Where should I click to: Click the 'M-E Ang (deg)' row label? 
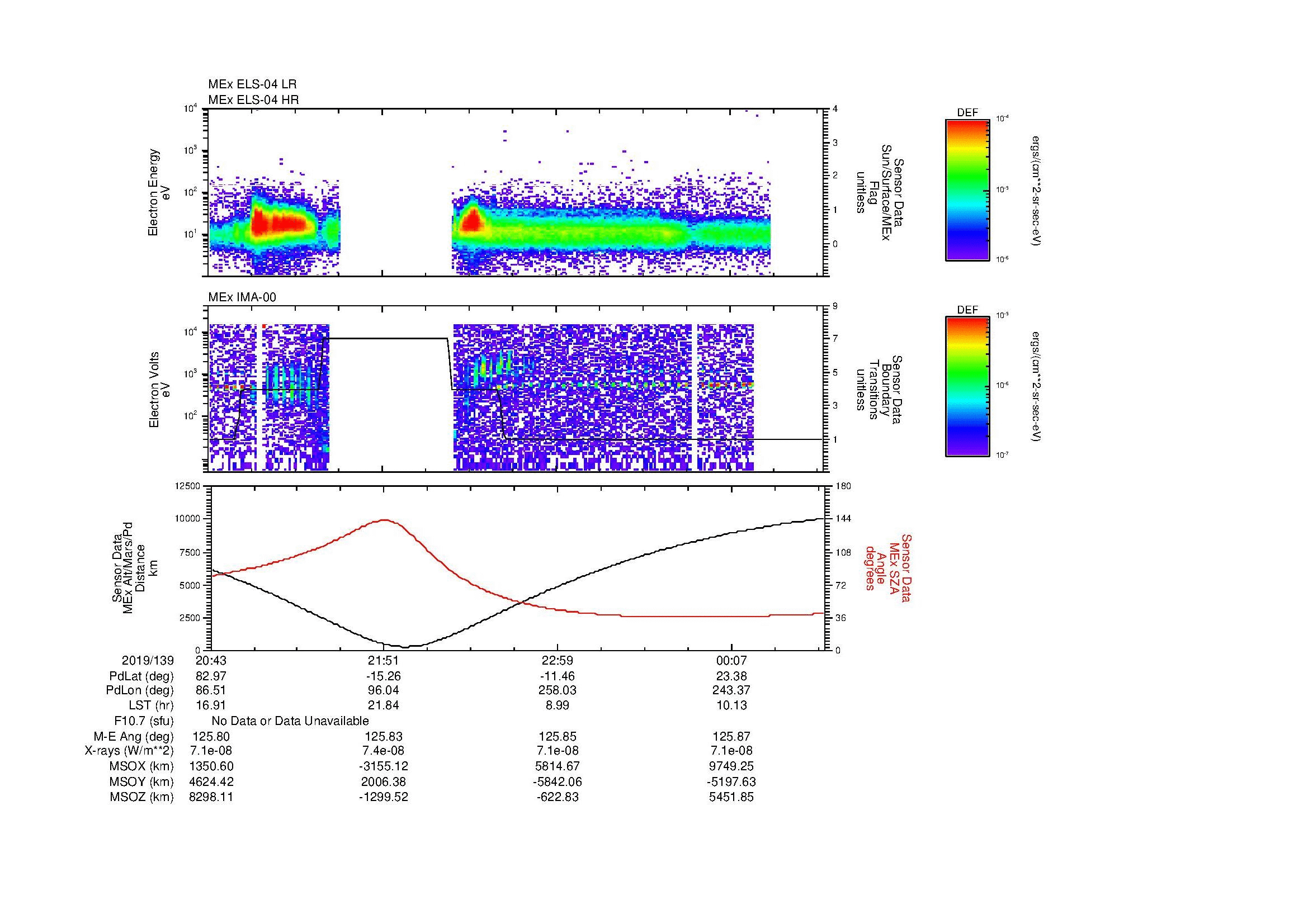pos(134,736)
